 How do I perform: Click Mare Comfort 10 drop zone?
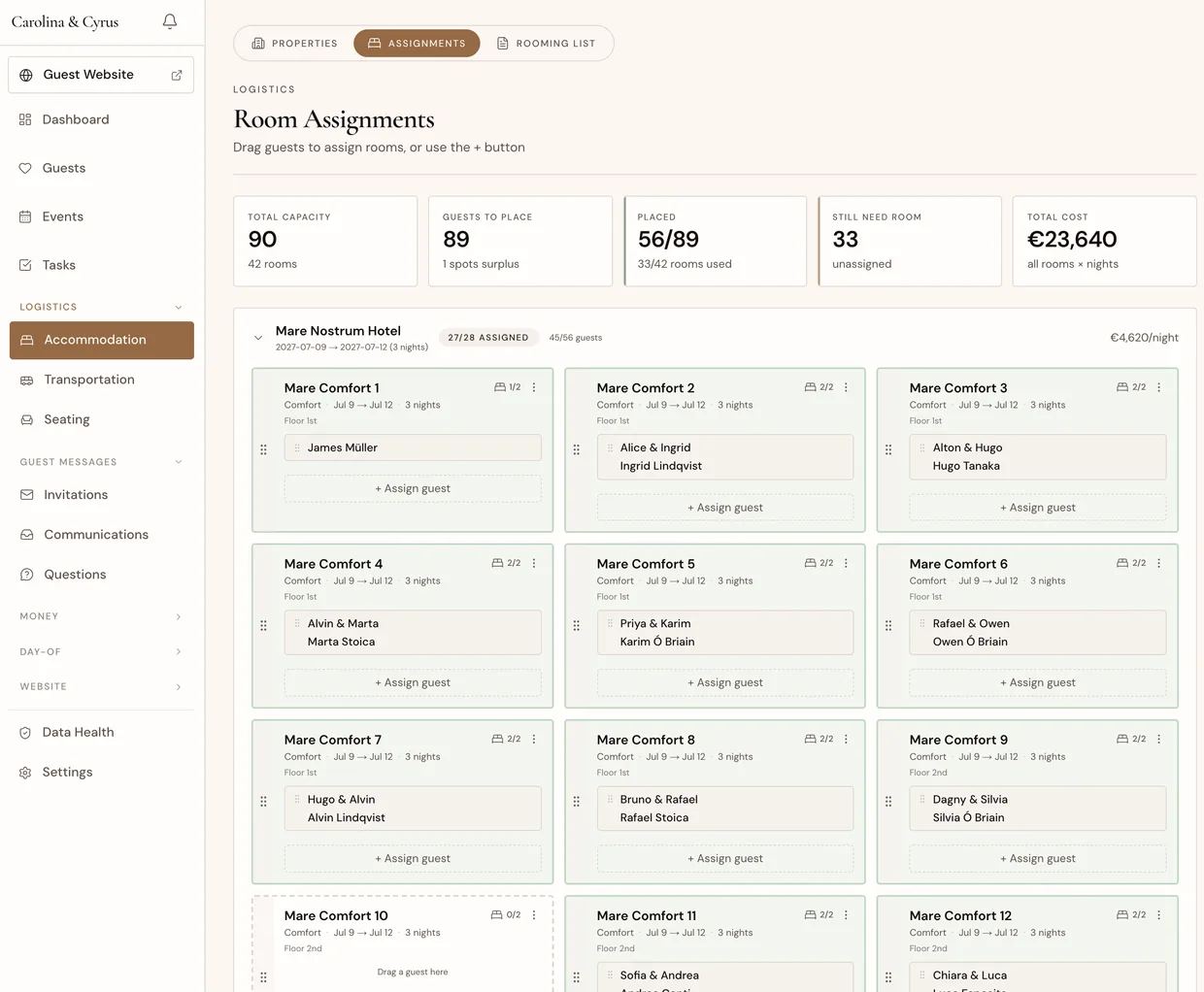pos(413,972)
